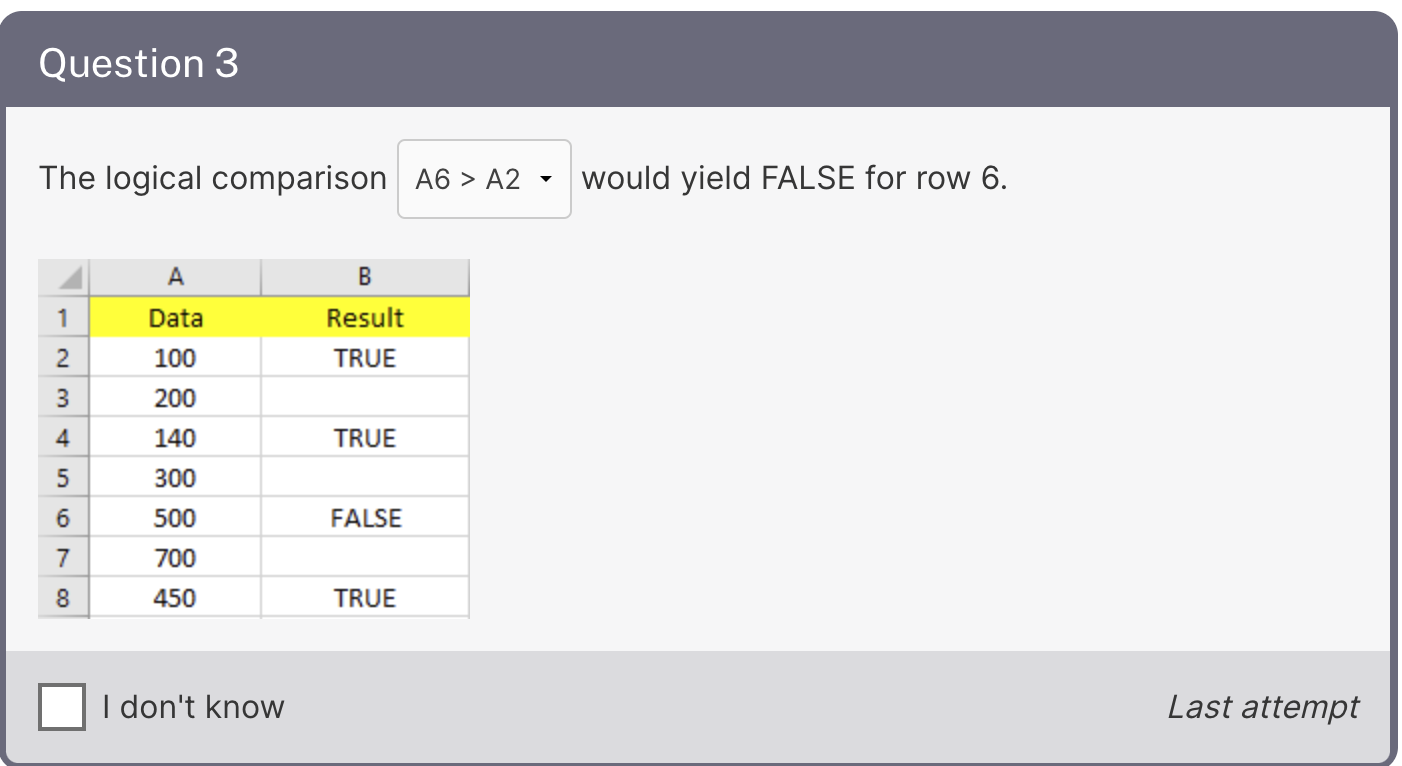Check the I don't know checkbox
The height and width of the screenshot is (766, 1402).
pyautogui.click(x=61, y=707)
